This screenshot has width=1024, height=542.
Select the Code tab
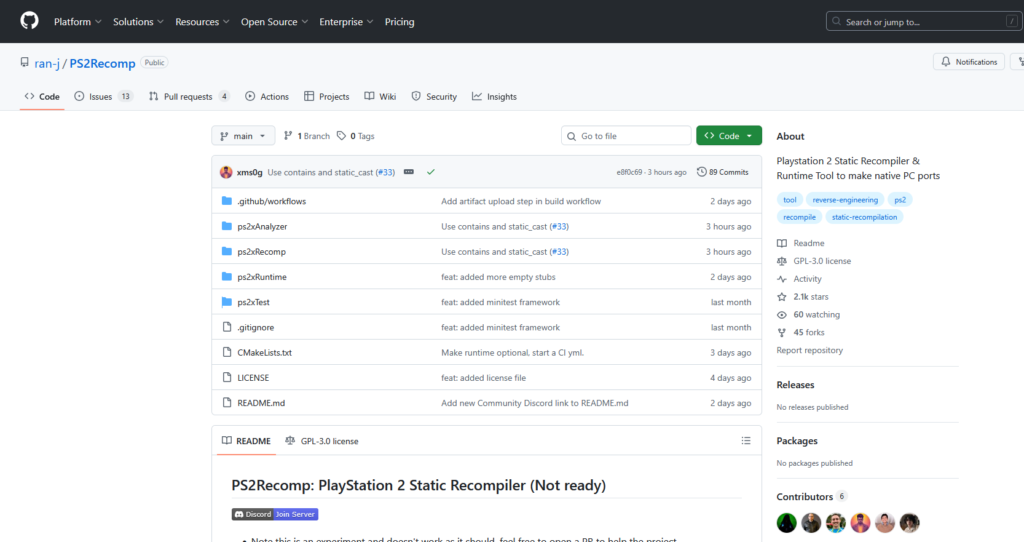(42, 96)
